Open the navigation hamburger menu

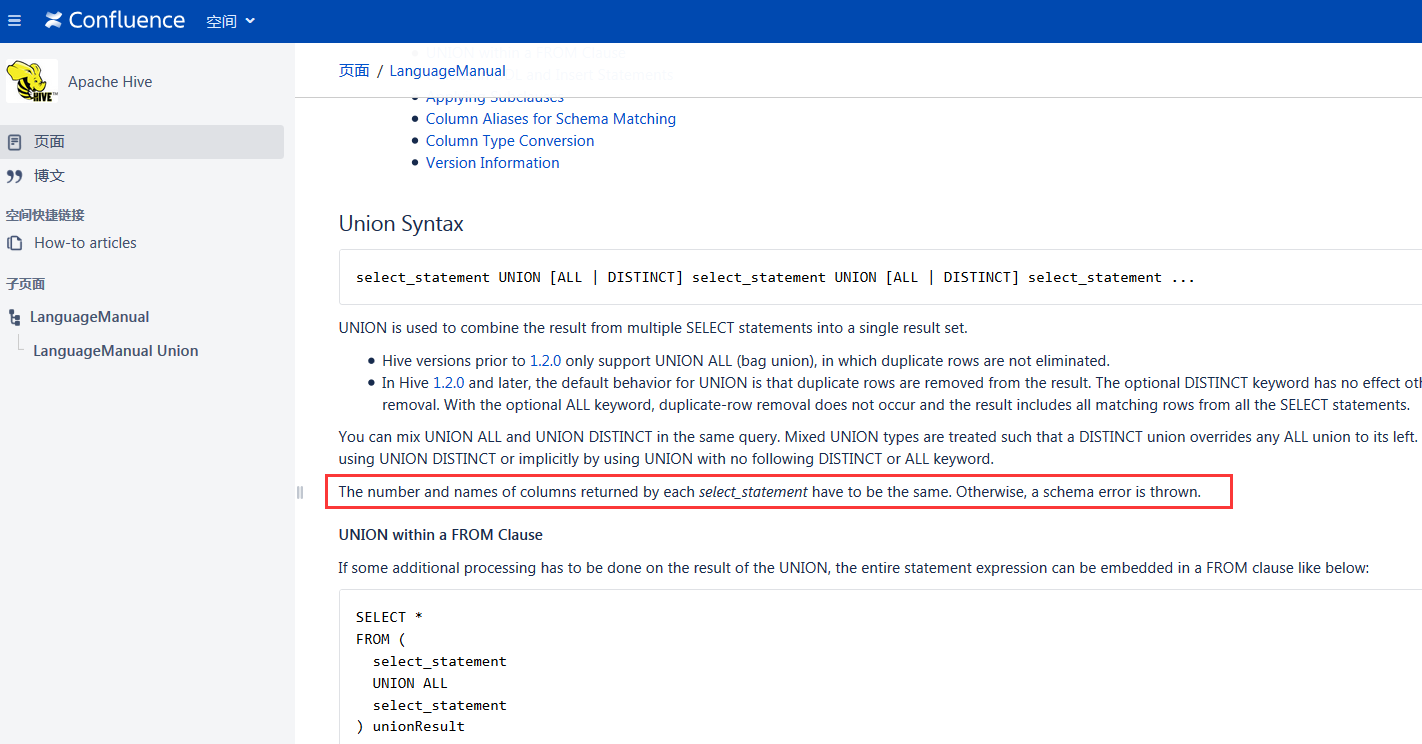(15, 20)
